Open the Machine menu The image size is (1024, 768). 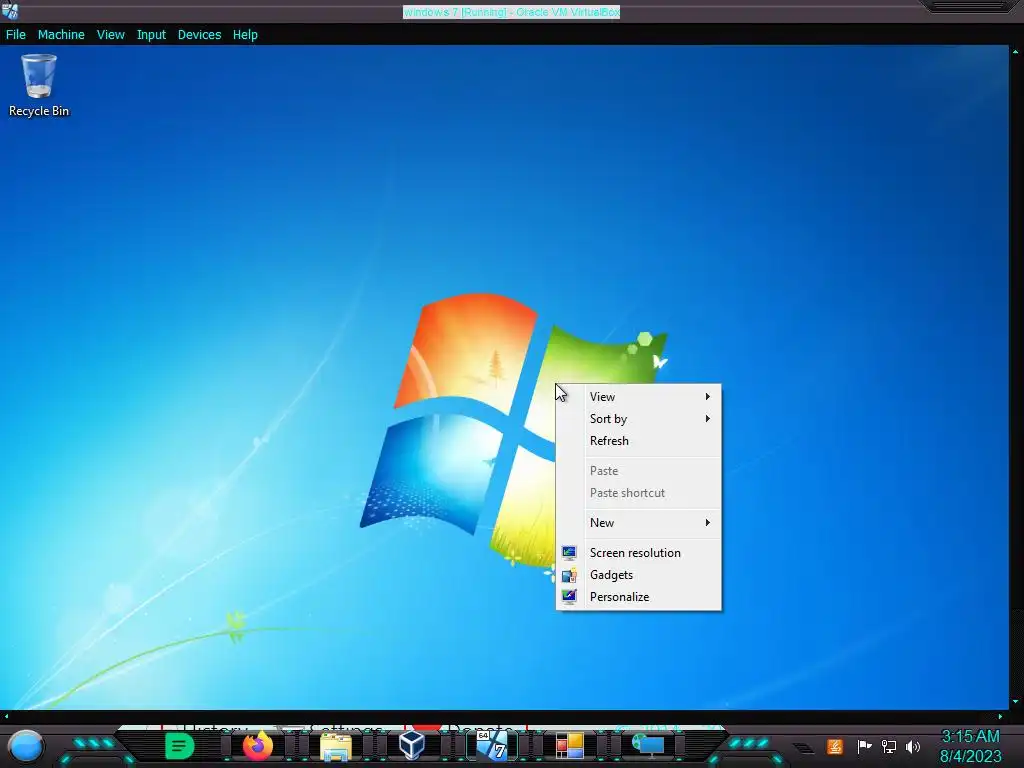click(61, 35)
